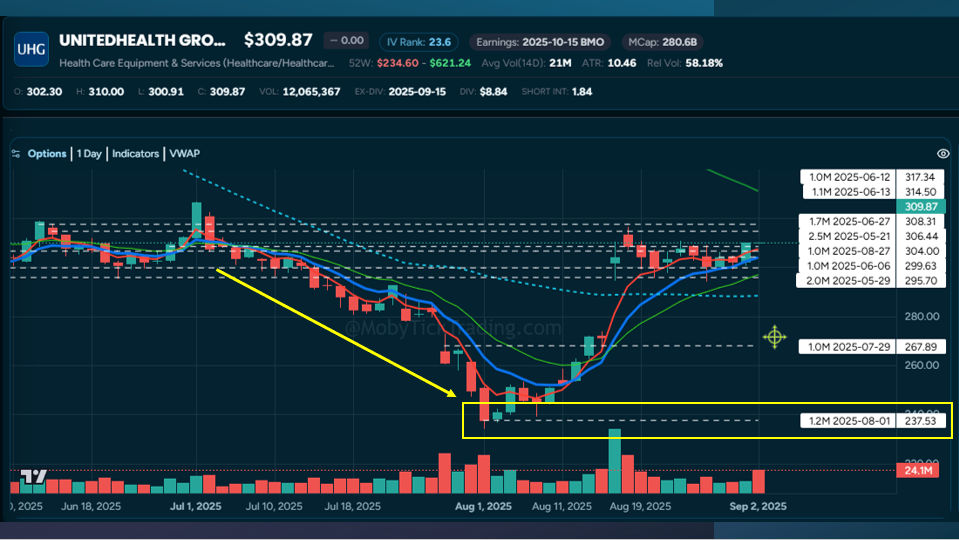The image size is (959, 540).
Task: Click the Earnings 2025-10-15 BMO badge
Action: coord(540,42)
